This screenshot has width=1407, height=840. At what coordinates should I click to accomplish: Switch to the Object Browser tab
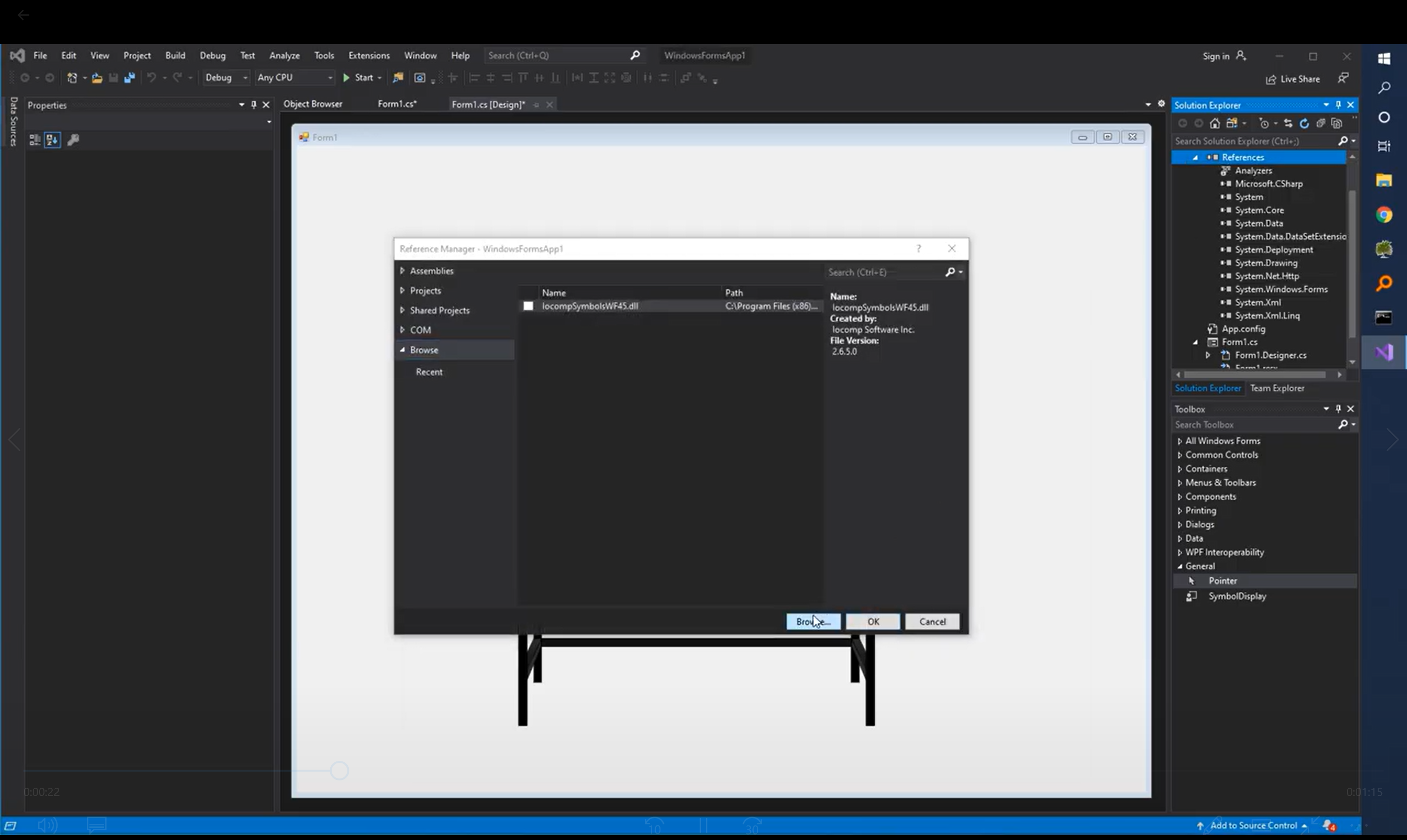313,104
